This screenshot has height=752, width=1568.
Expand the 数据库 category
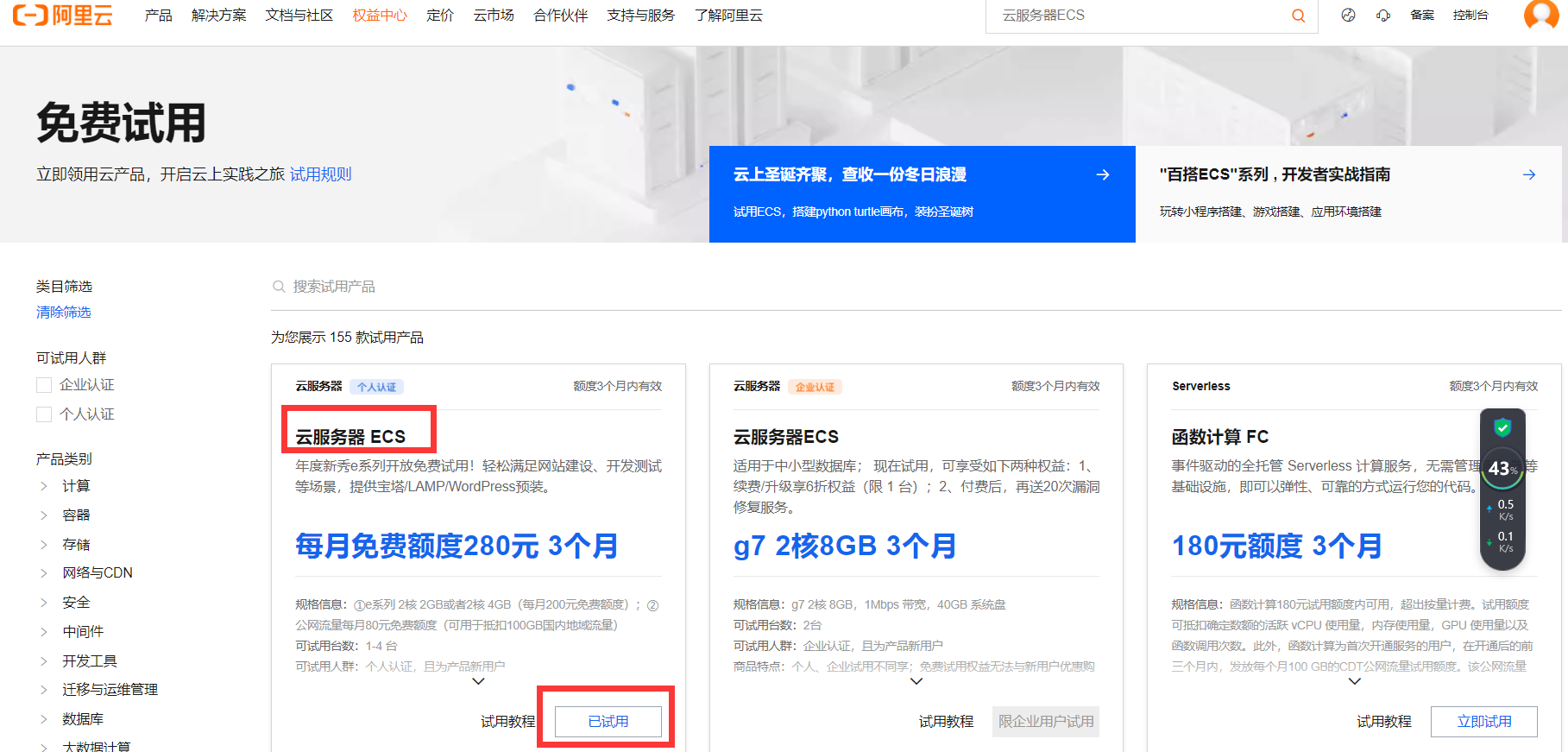coord(44,719)
